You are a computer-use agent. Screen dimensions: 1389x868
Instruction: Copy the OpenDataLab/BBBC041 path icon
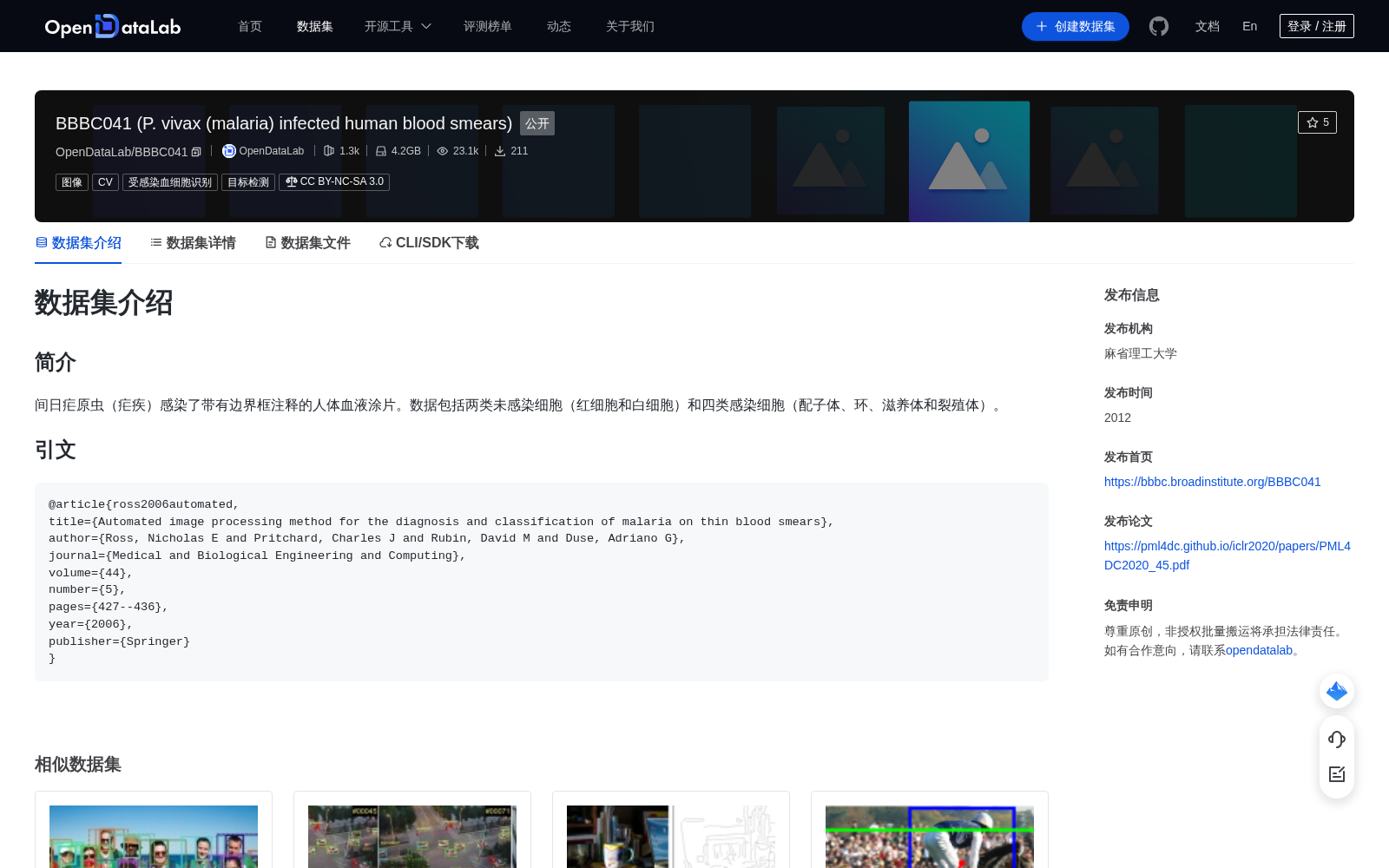[196, 152]
